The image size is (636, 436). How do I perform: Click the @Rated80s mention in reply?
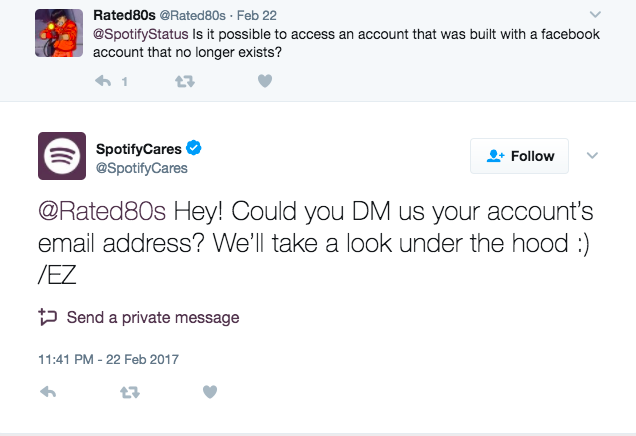(102, 213)
